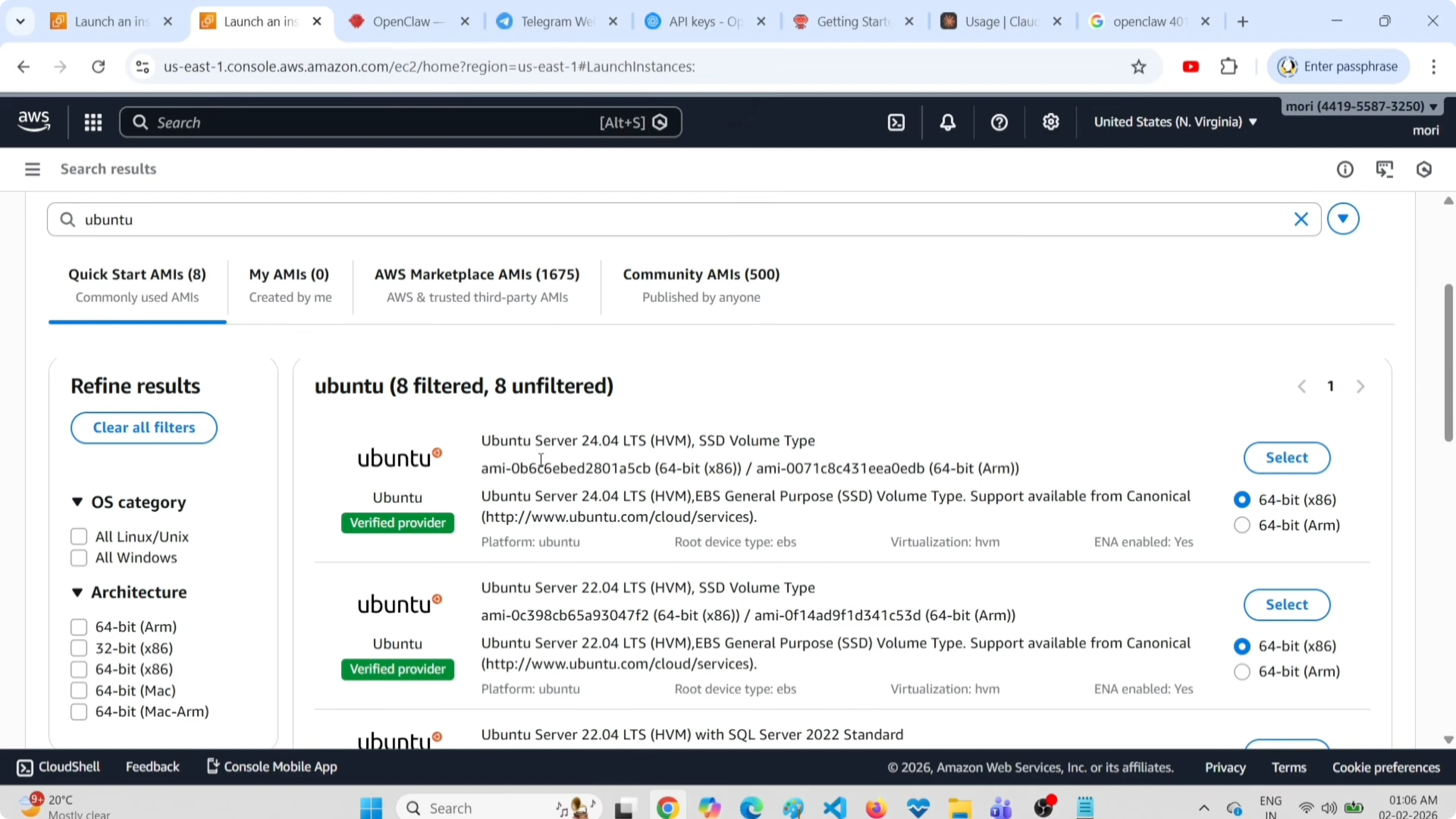Open the AWS services grid menu
The image size is (1456, 819).
(93, 121)
